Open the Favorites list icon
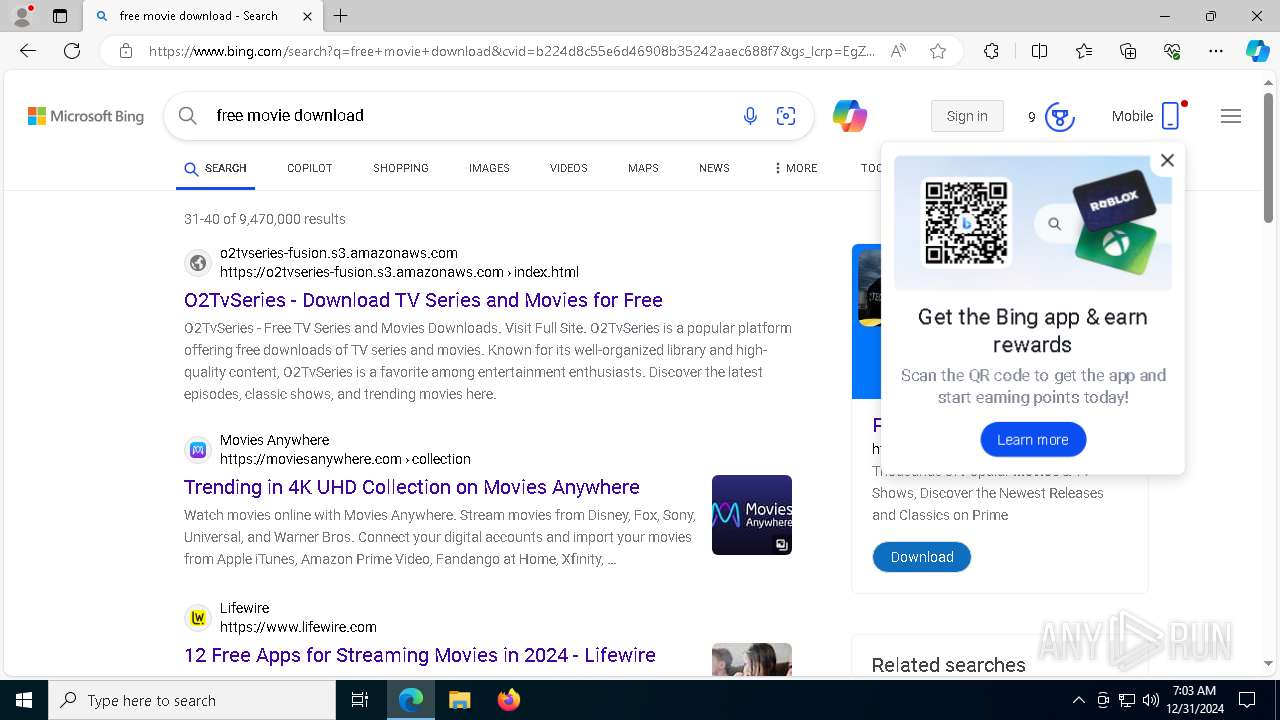The height and width of the screenshot is (720, 1280). (x=1084, y=51)
